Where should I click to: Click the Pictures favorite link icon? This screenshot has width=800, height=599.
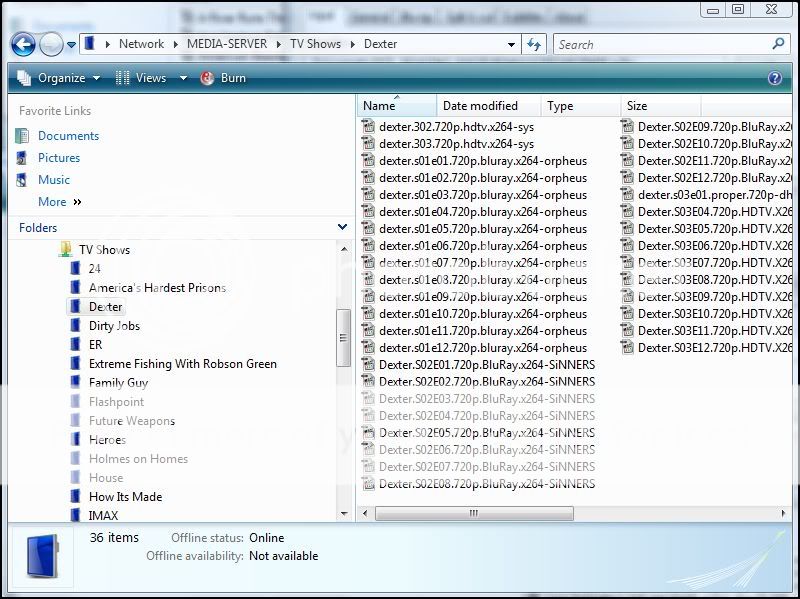(22, 158)
